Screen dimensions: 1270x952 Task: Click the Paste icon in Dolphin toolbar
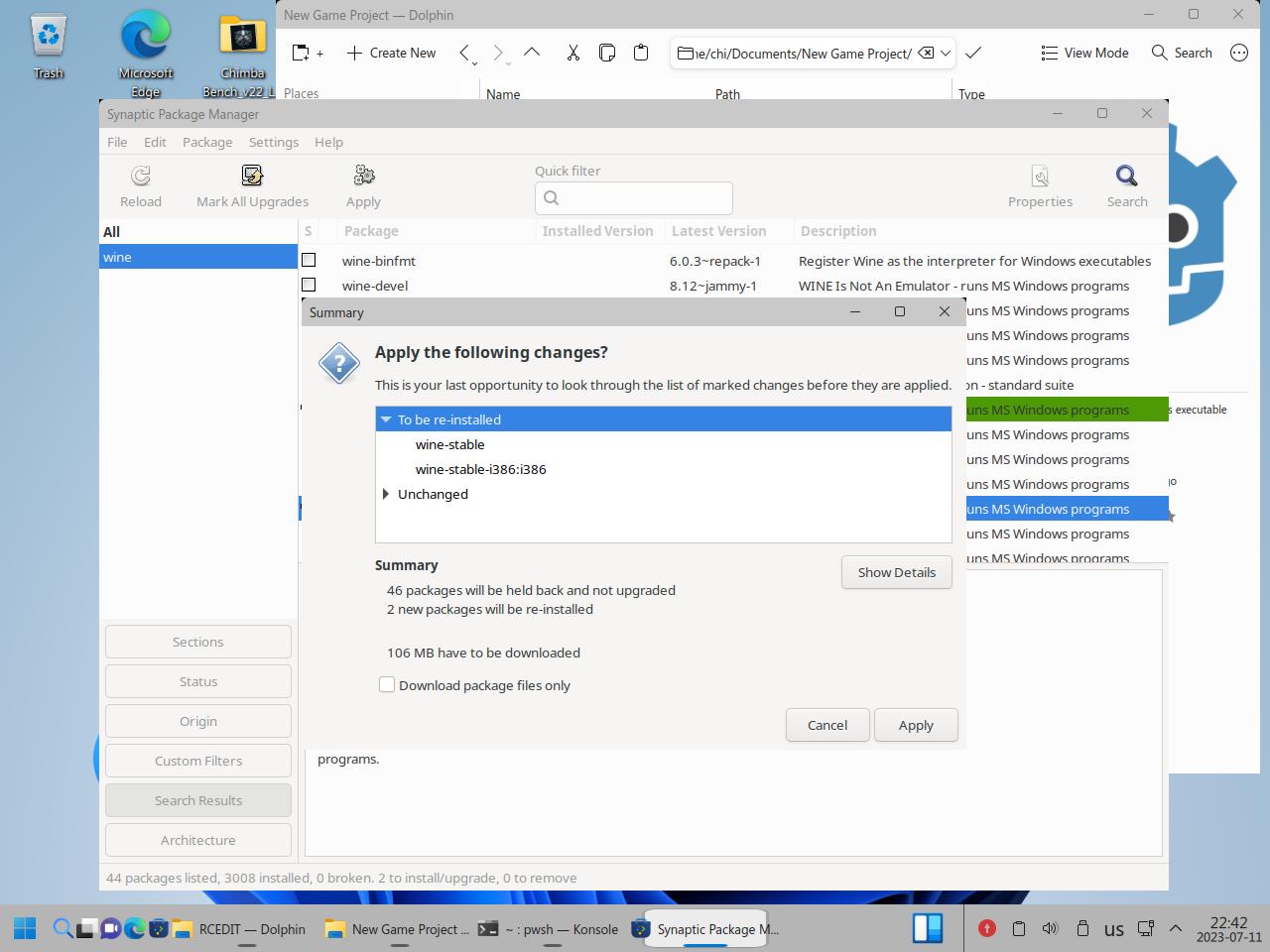[x=641, y=53]
